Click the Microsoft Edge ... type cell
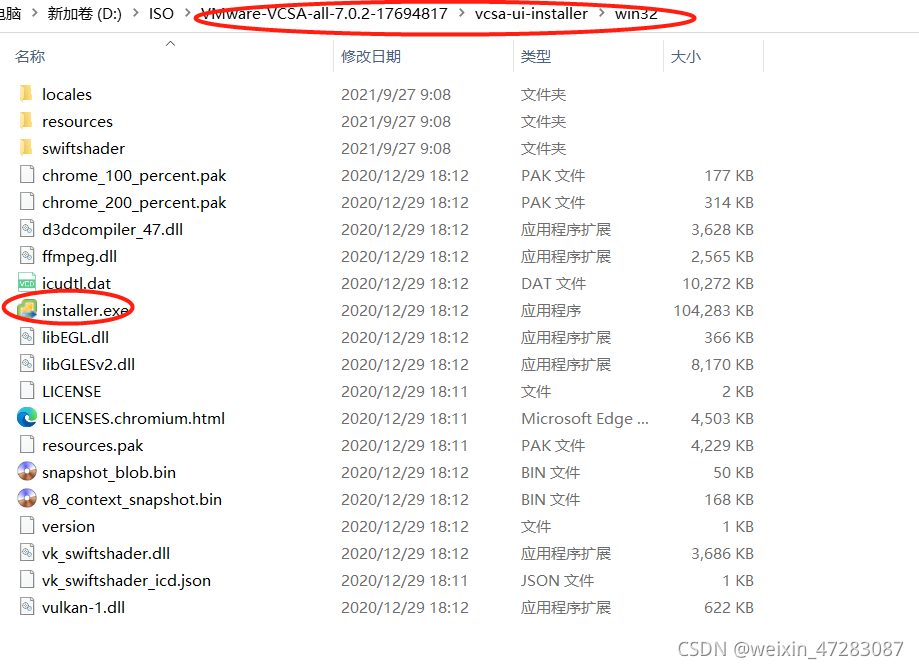Viewport: 919px width, 669px height. pos(585,418)
